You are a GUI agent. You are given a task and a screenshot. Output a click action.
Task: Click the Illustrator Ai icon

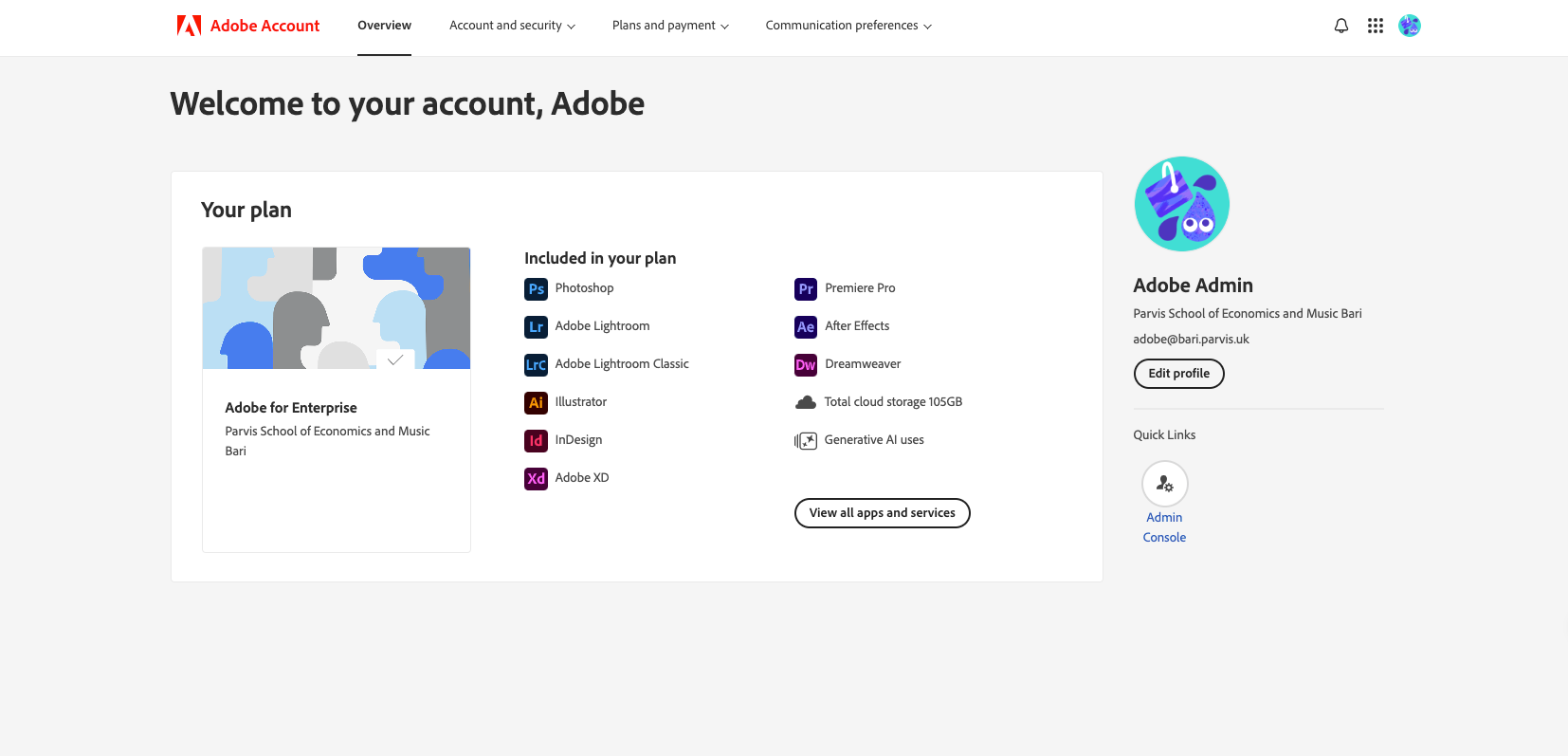(x=537, y=403)
